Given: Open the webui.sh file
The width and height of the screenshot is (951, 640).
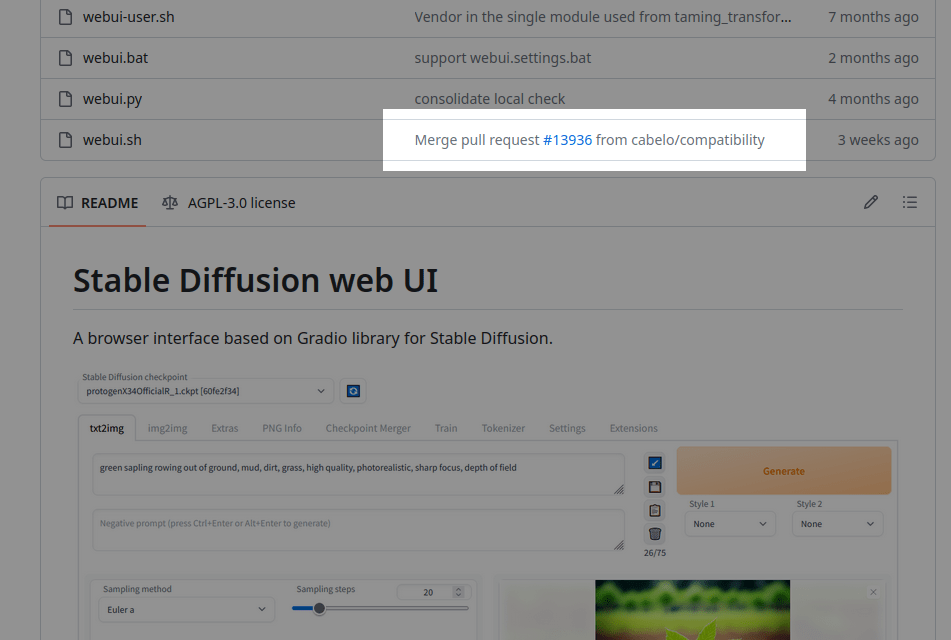Looking at the screenshot, I should pos(112,140).
